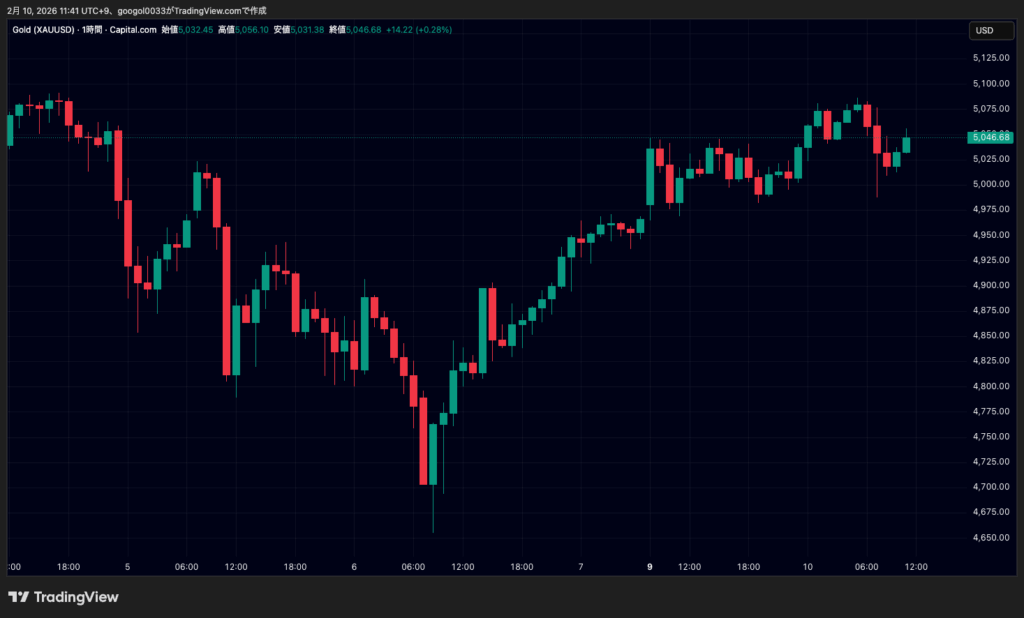Click the TradingView logo icon
Viewport: 1024px width, 618px height.
pos(18,597)
